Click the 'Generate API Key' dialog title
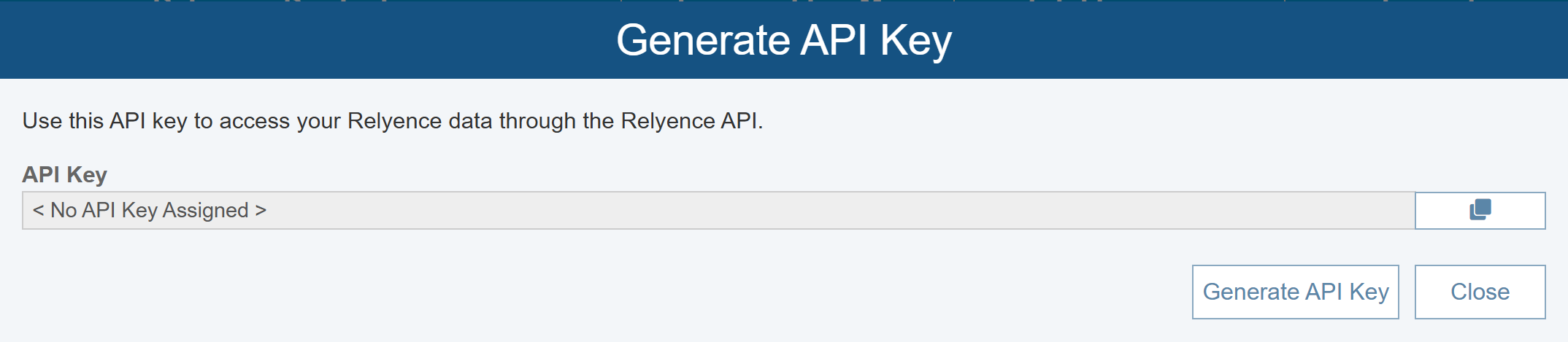 pos(783,40)
